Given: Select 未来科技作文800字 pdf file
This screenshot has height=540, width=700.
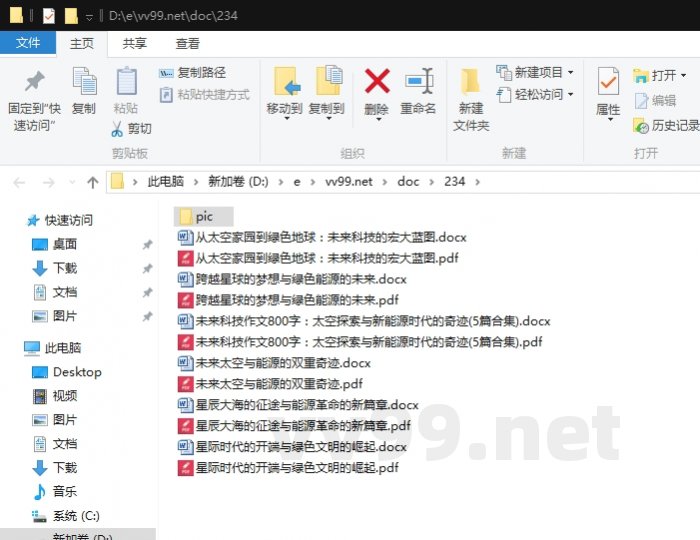Looking at the screenshot, I should pyautogui.click(x=360, y=342).
